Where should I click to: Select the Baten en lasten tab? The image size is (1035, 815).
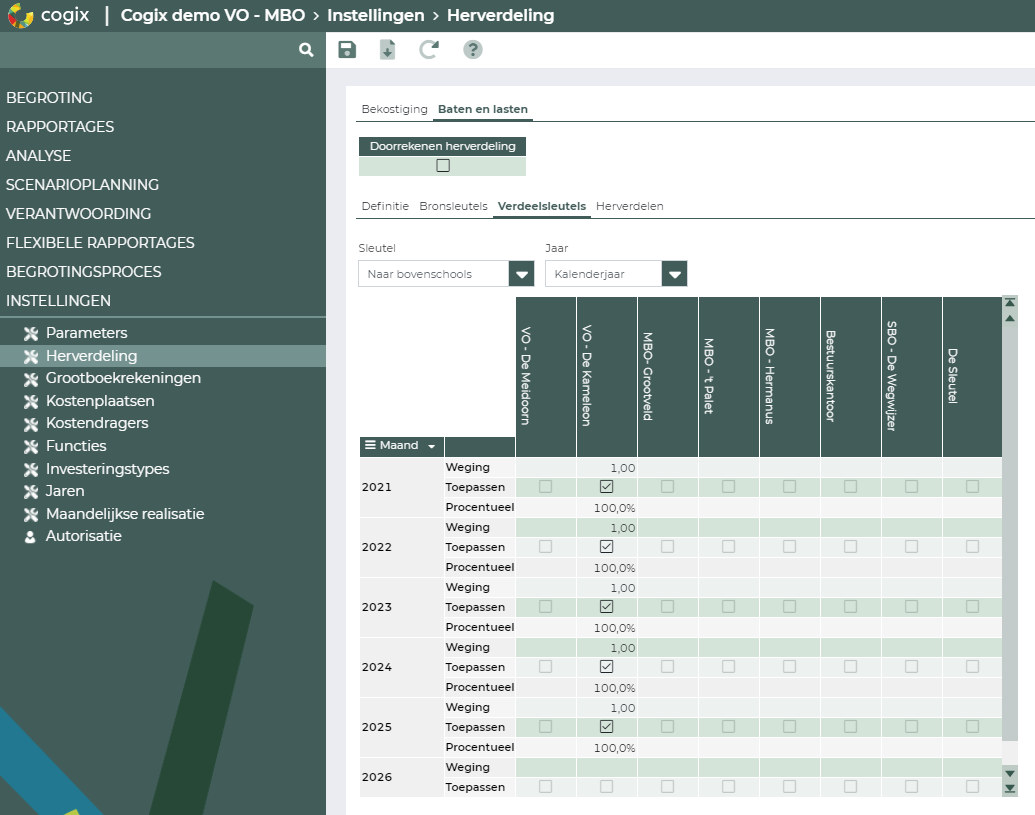coord(483,109)
